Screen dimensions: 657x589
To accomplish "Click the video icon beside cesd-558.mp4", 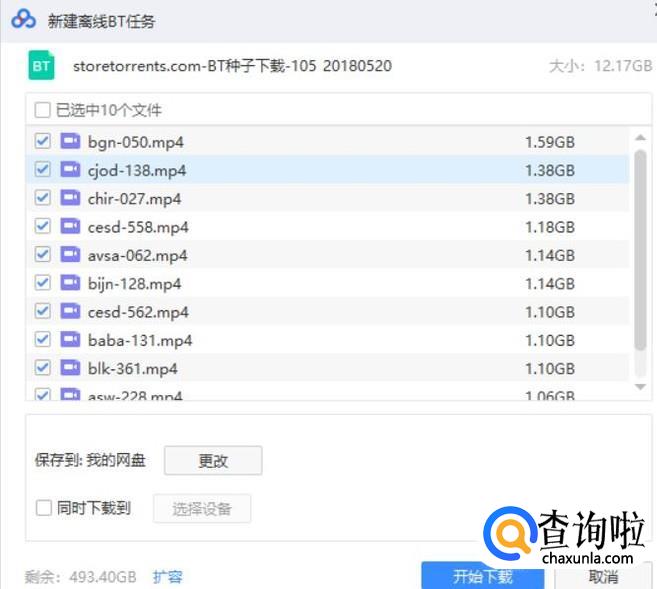I will coord(70,226).
